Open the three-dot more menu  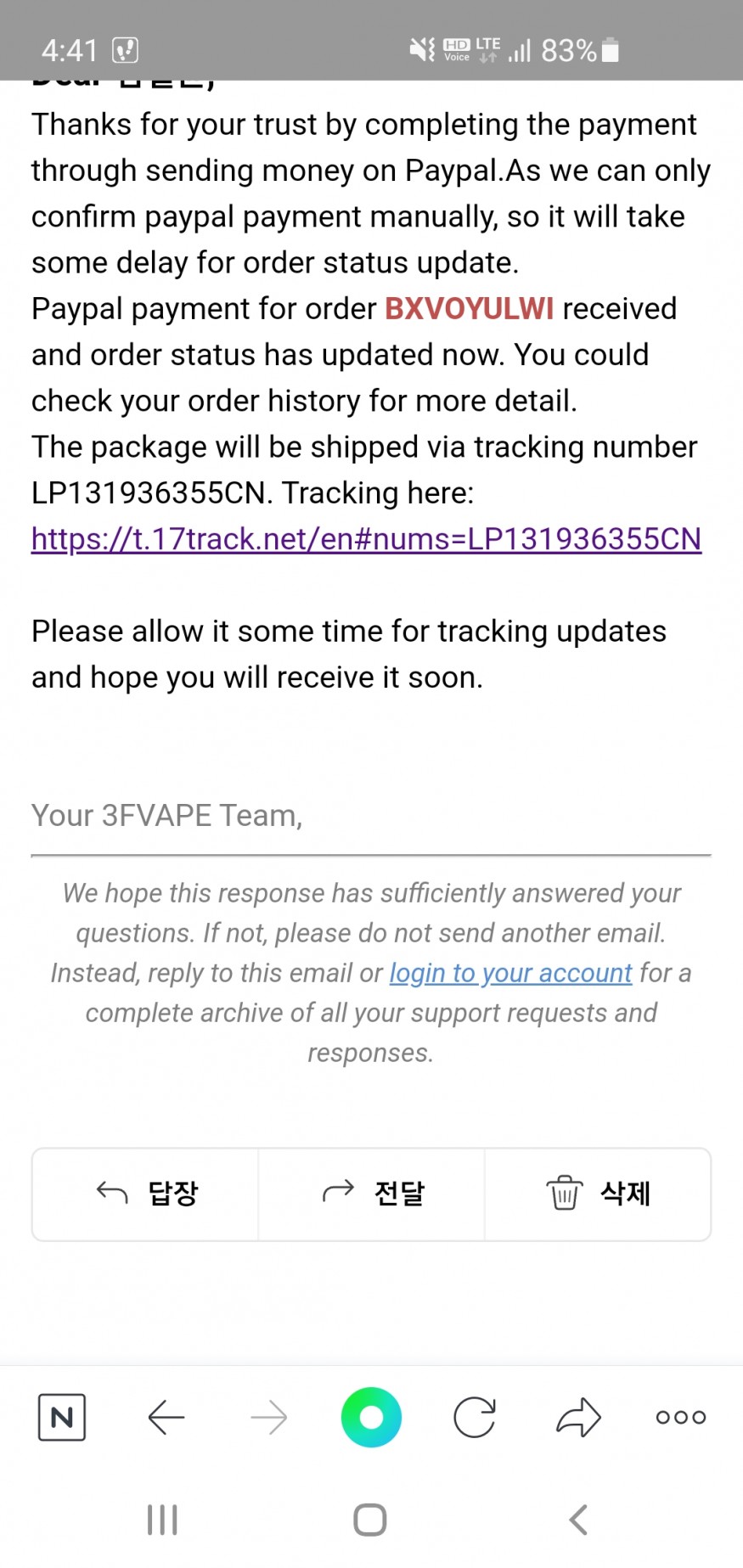point(681,1417)
